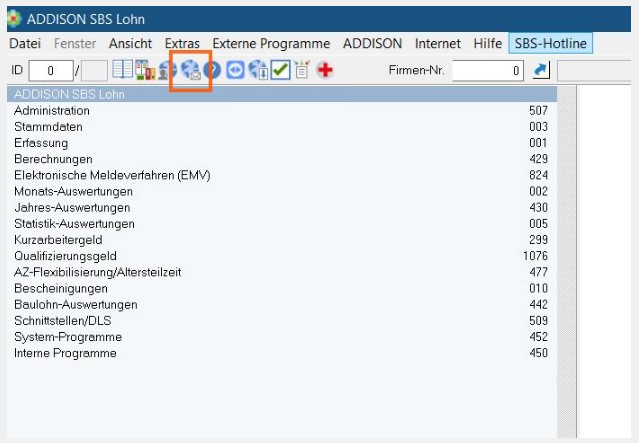
Task: Click the number 003 in the list
Action: pyautogui.click(x=538, y=127)
